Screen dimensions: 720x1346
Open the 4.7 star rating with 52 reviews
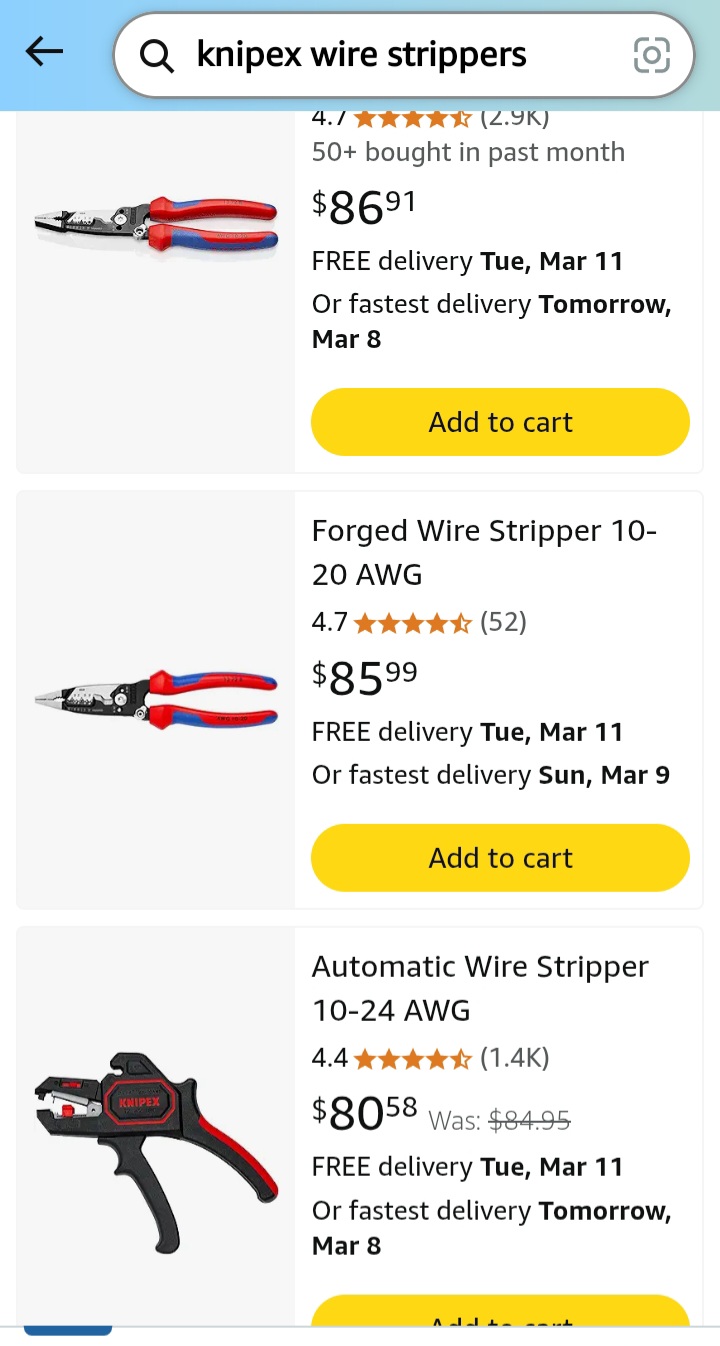click(418, 623)
